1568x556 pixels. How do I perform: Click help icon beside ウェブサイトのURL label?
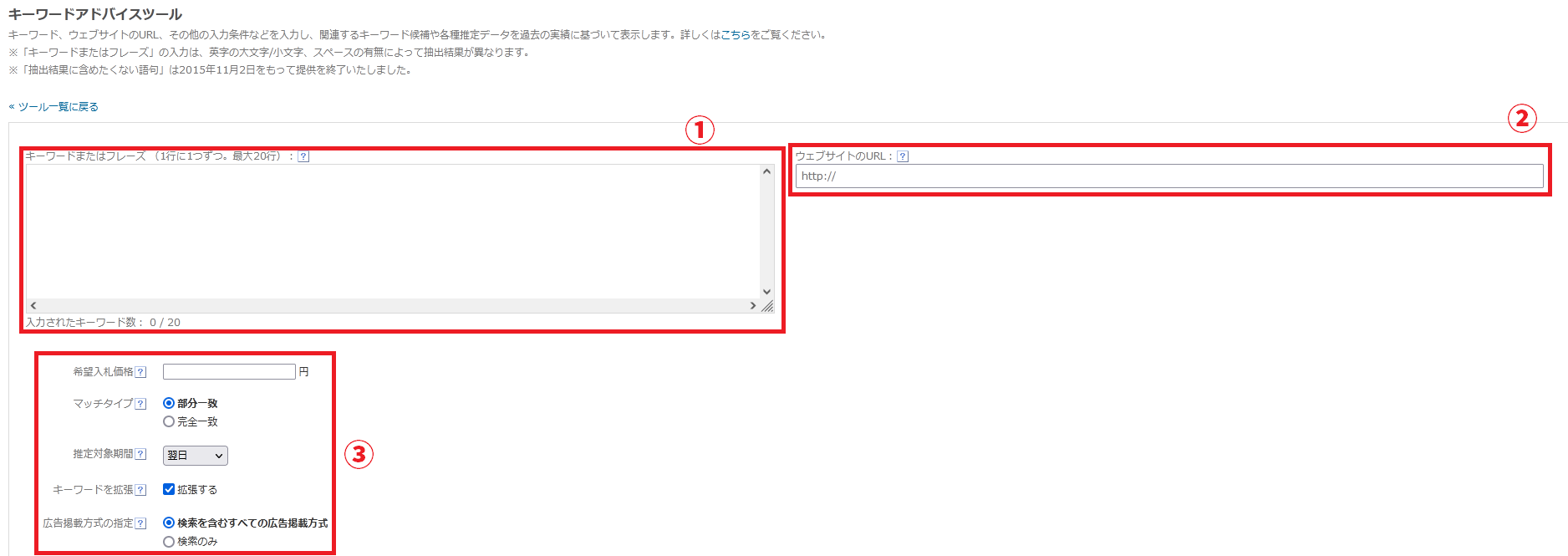tap(903, 156)
